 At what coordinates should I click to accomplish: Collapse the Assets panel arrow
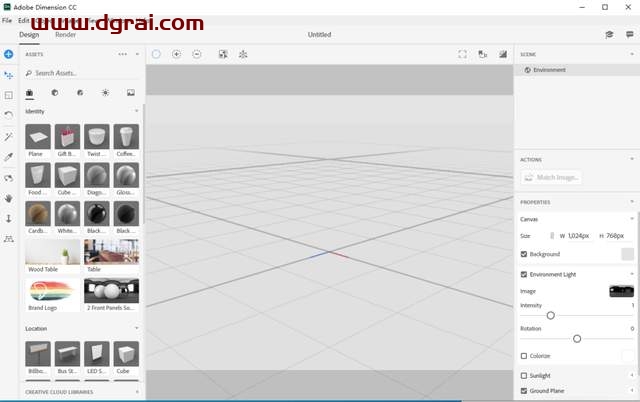coord(138,54)
